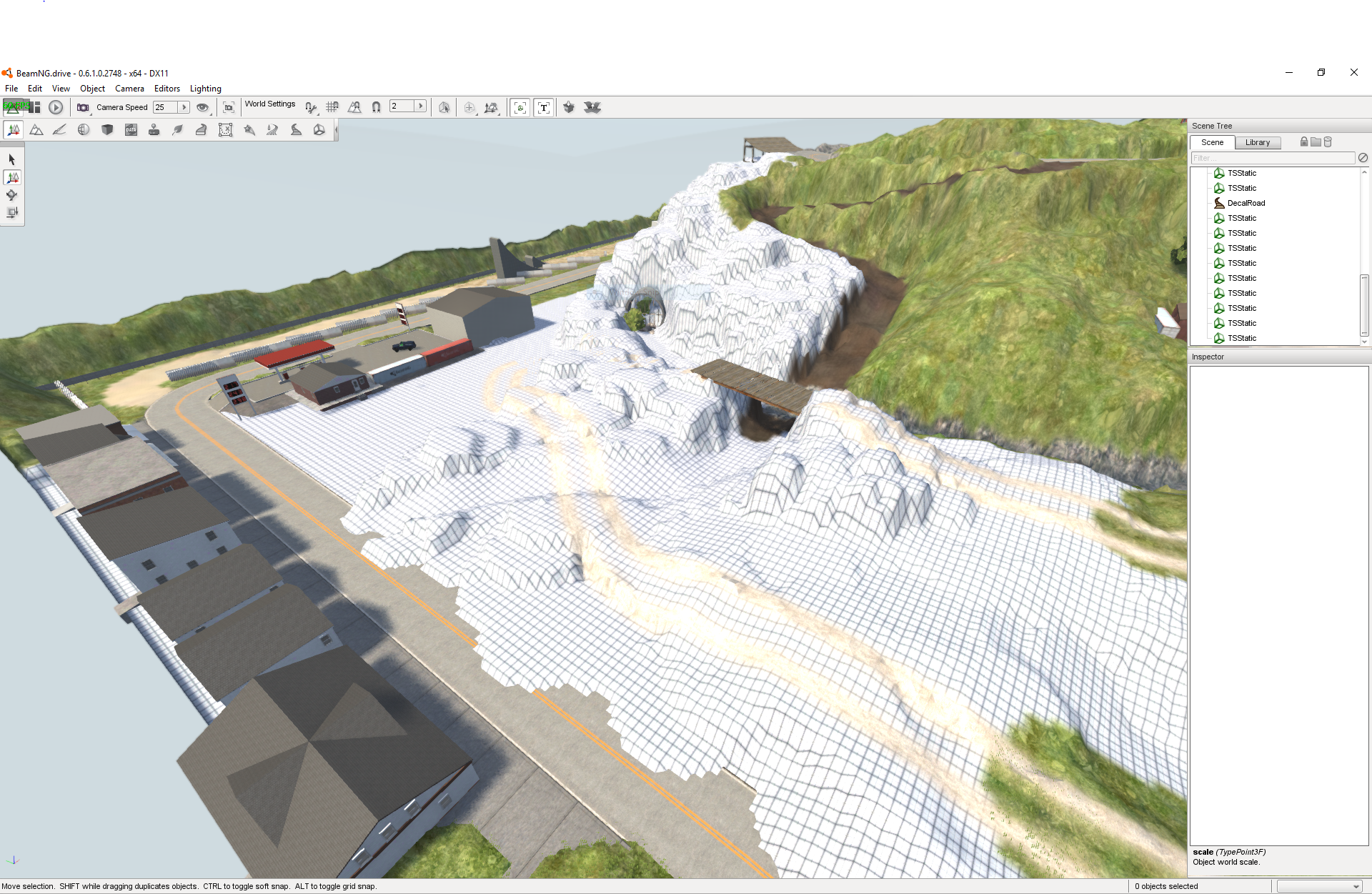Toggle object icons visibility
Image resolution: width=1372 pixels, height=894 pixels.
coord(520,107)
